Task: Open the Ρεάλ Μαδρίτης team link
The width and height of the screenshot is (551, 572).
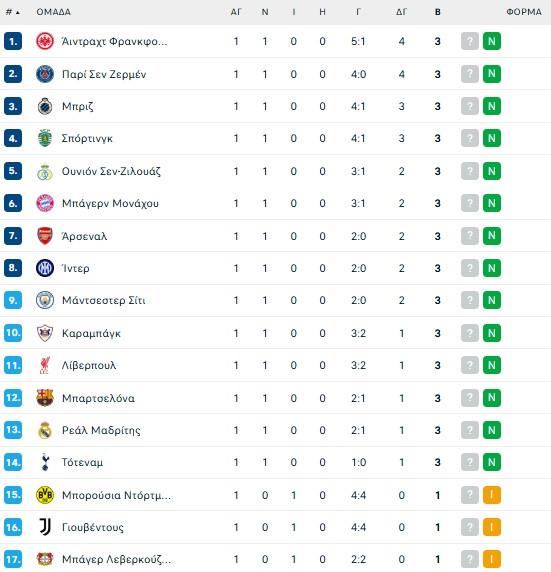Action: click(101, 430)
